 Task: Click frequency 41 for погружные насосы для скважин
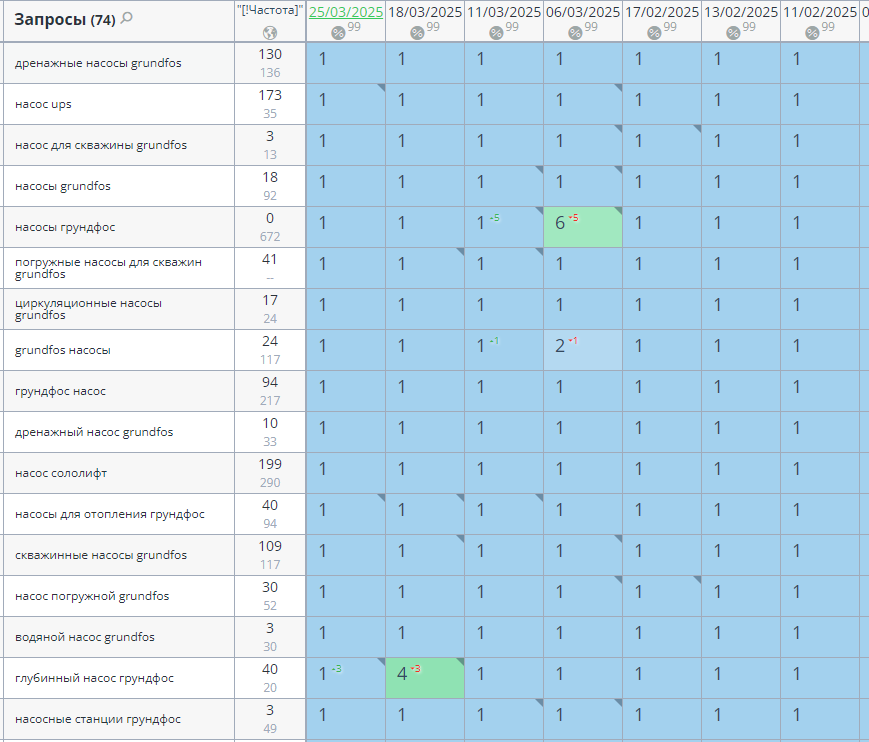click(270, 259)
